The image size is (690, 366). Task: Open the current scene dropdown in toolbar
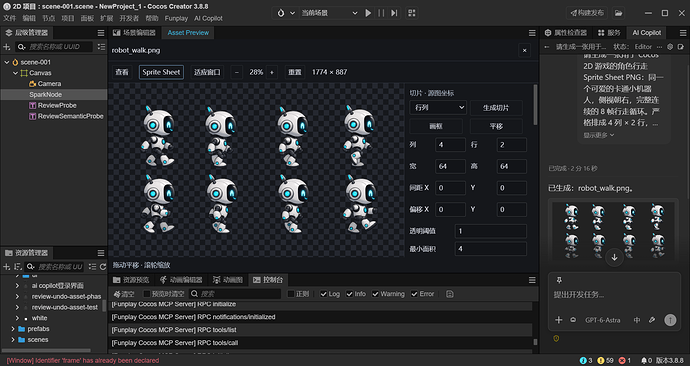coord(329,13)
